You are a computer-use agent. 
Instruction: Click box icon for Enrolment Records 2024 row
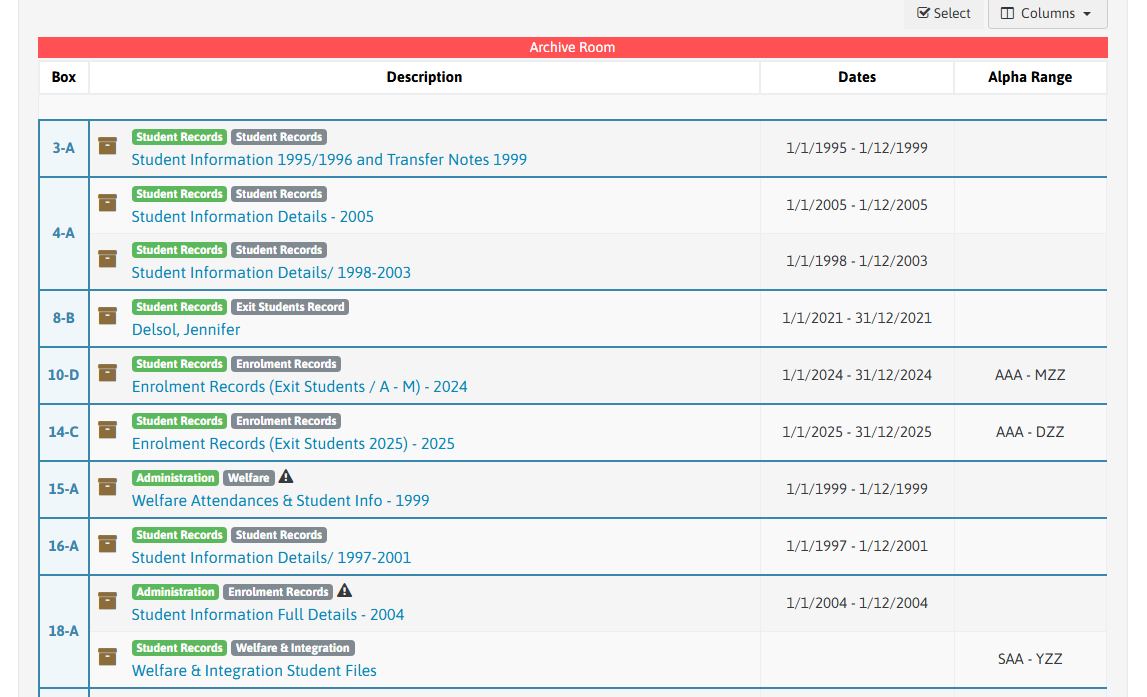click(108, 372)
